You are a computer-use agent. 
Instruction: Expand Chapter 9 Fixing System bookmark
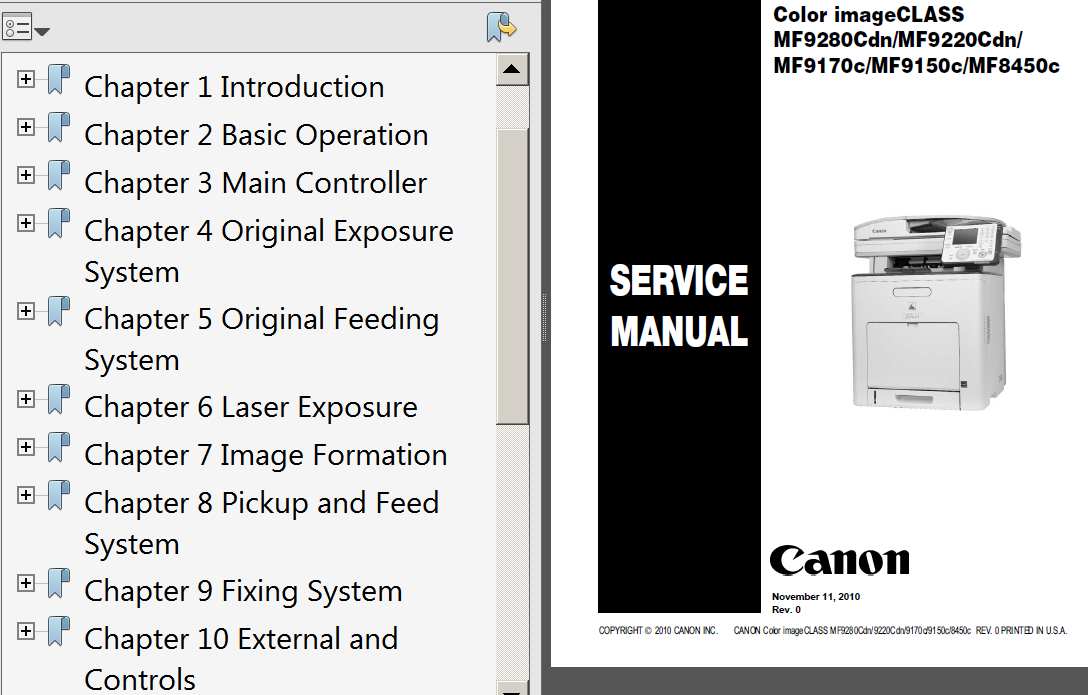26,583
